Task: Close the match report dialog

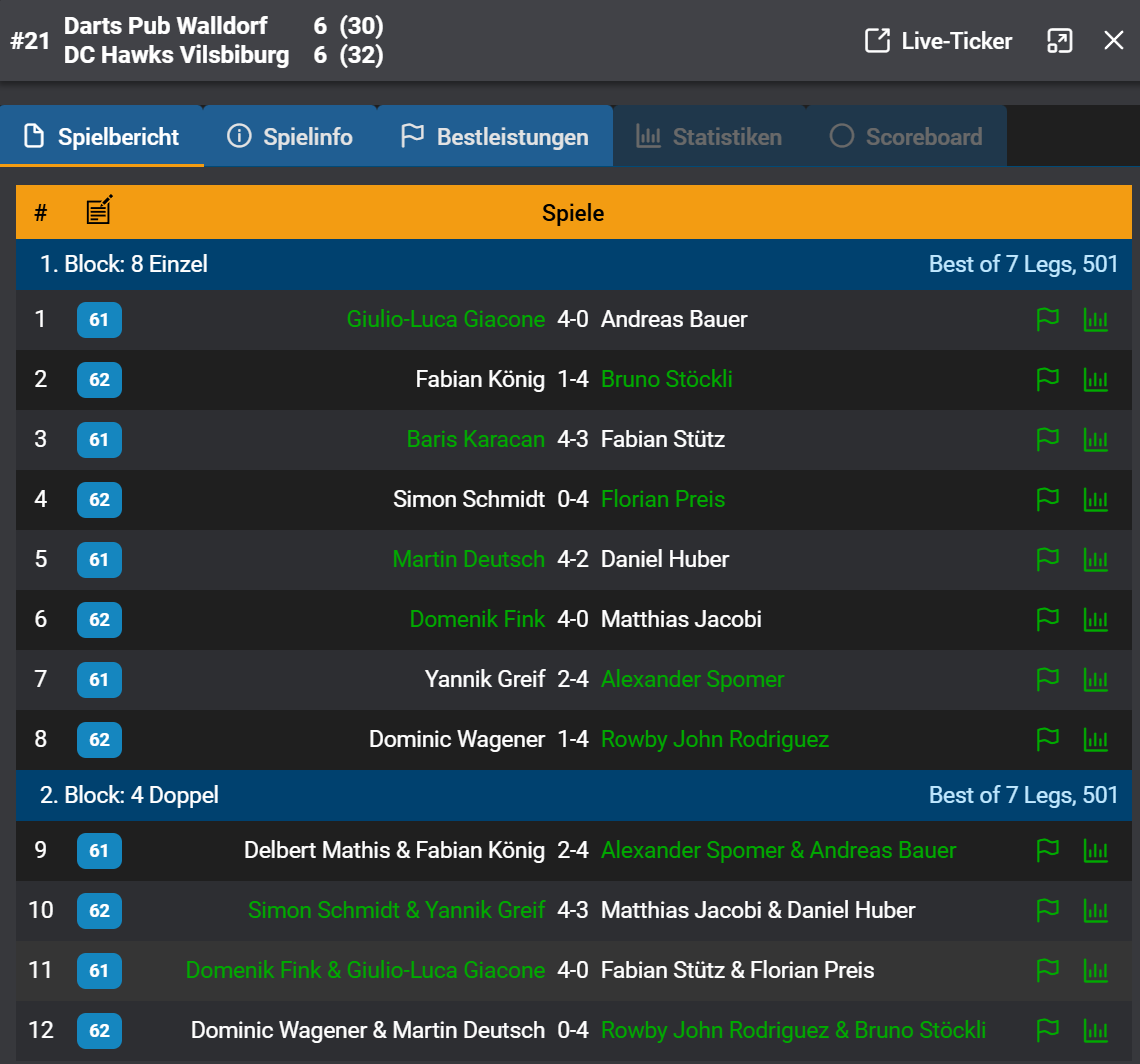Action: (1113, 41)
